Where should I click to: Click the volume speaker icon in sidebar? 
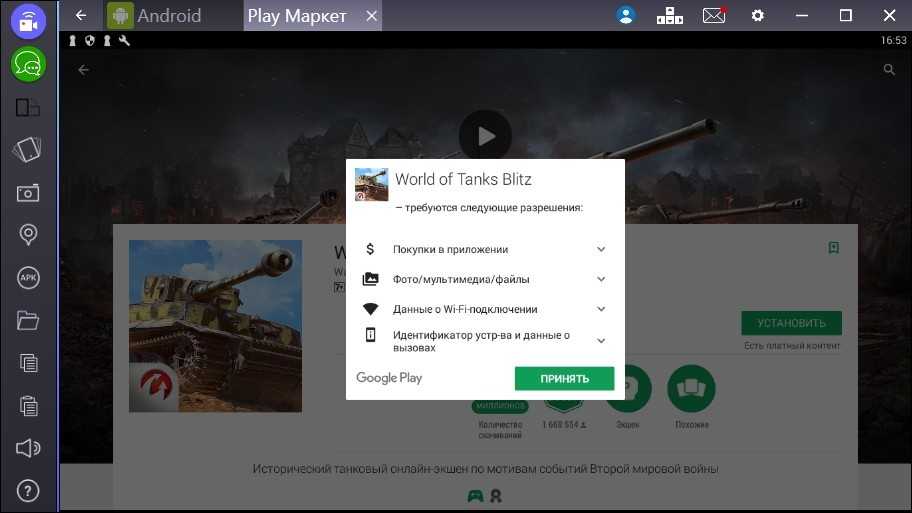pos(28,448)
